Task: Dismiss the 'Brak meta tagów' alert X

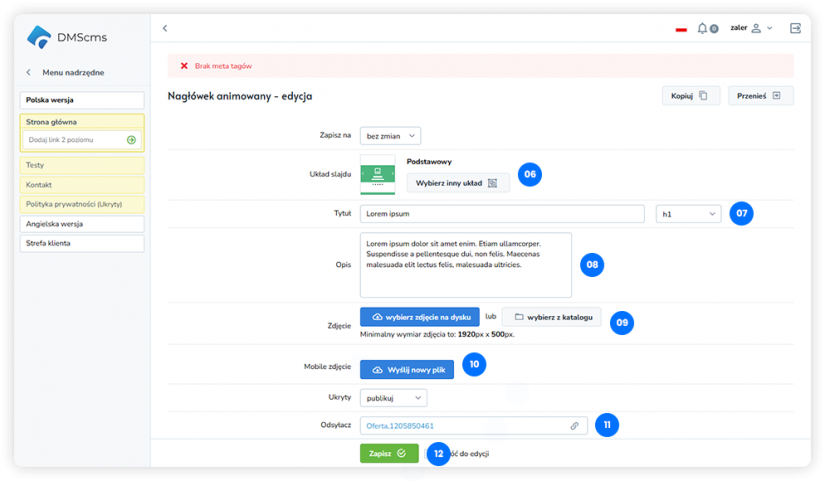Action: coord(184,66)
